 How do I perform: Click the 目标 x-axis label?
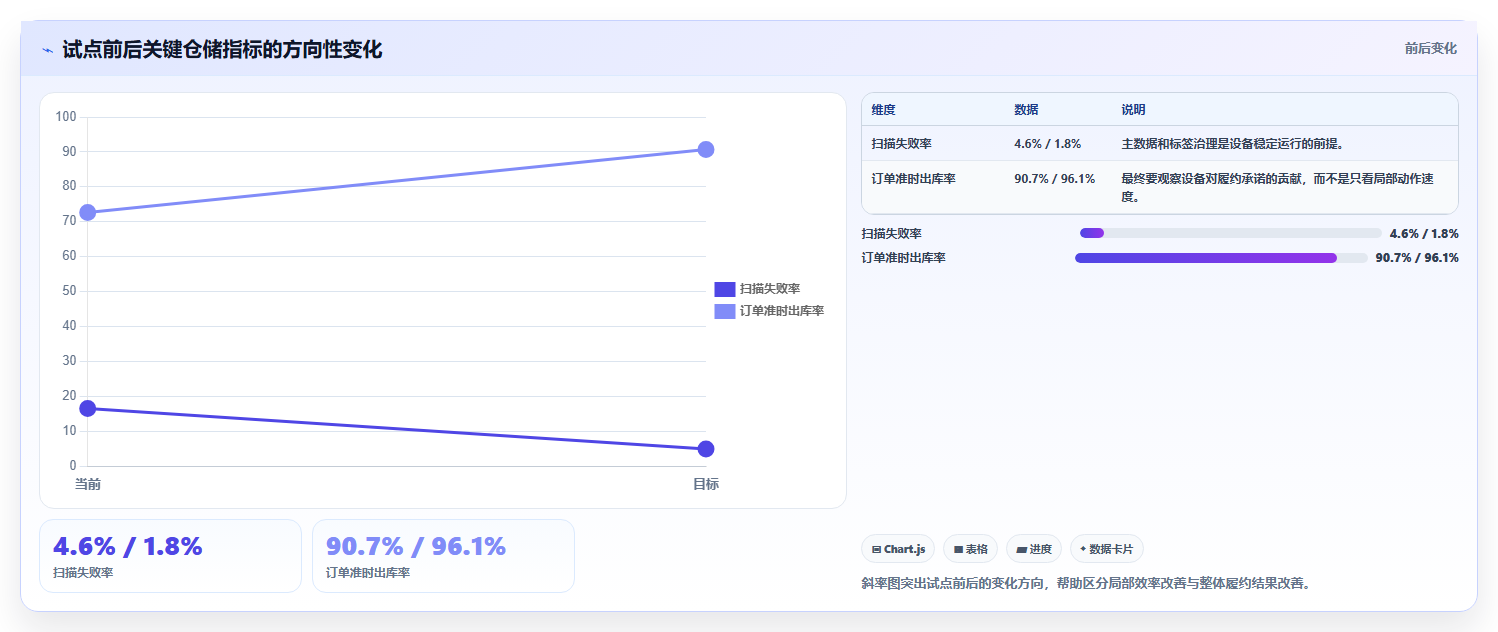click(x=706, y=485)
